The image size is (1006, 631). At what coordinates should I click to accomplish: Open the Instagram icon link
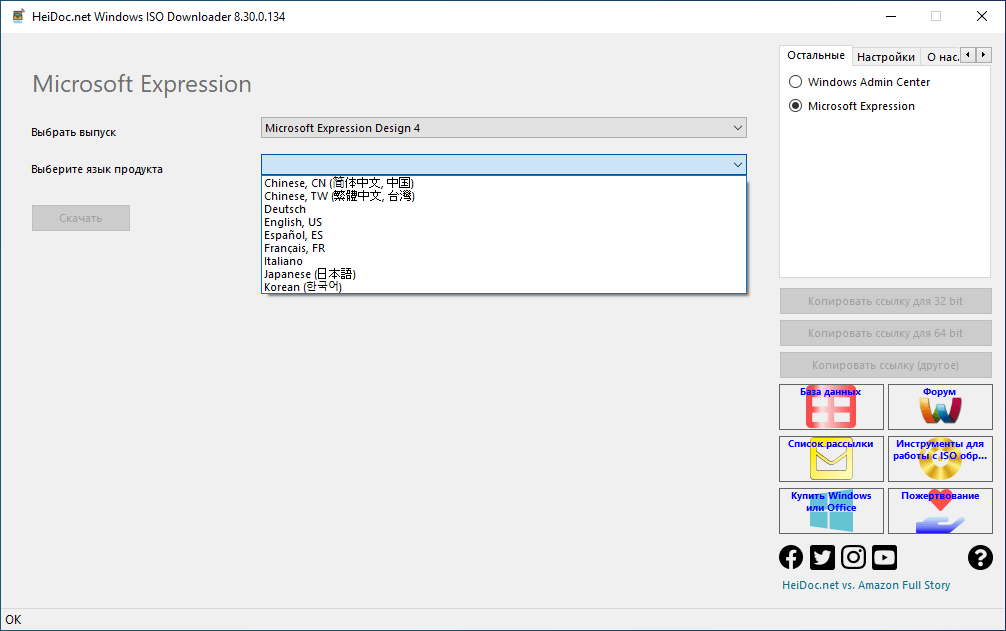pyautogui.click(x=853, y=557)
